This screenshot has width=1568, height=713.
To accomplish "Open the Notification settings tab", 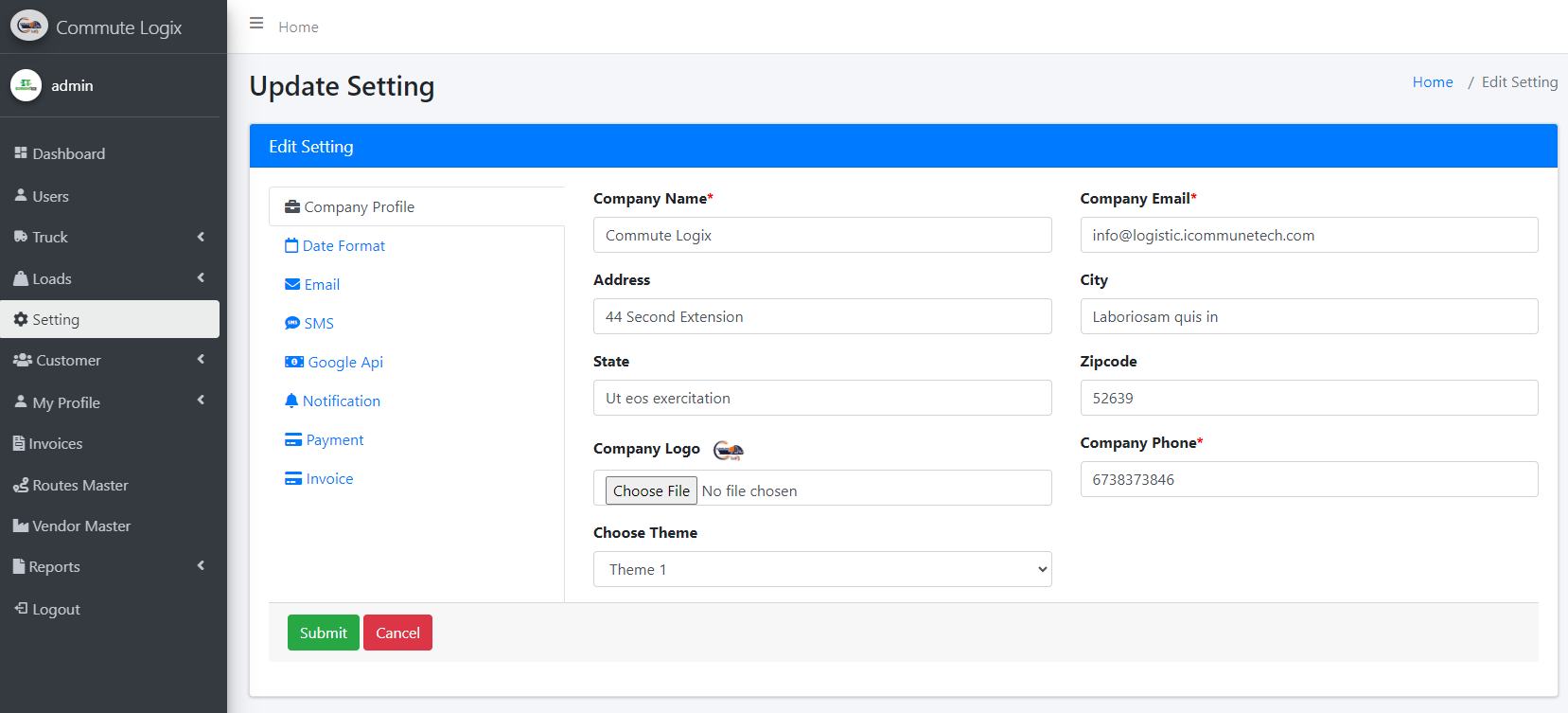I will [x=341, y=401].
